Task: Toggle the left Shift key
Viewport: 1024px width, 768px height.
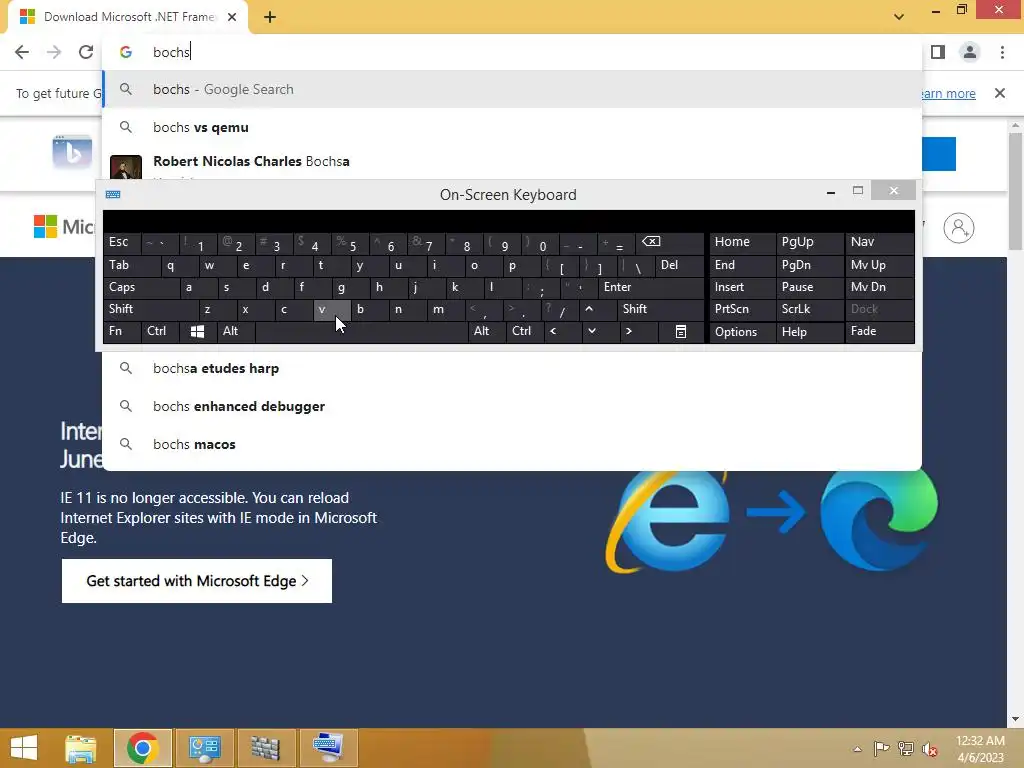Action: tap(150, 309)
